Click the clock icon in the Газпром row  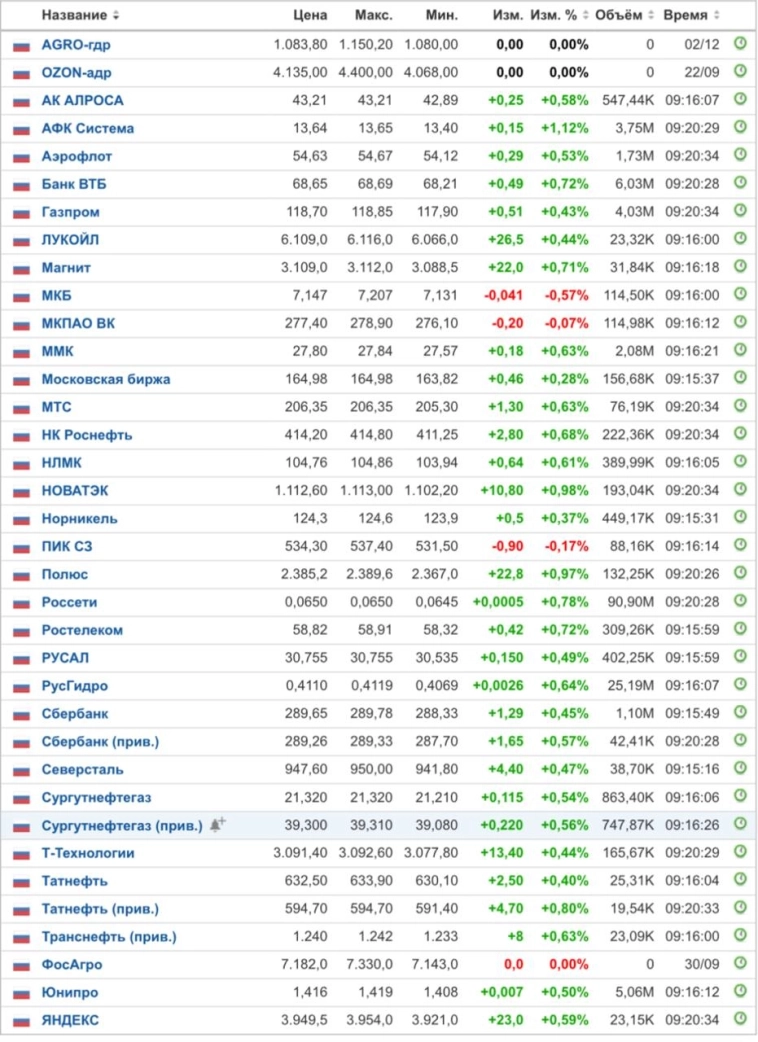(x=740, y=211)
